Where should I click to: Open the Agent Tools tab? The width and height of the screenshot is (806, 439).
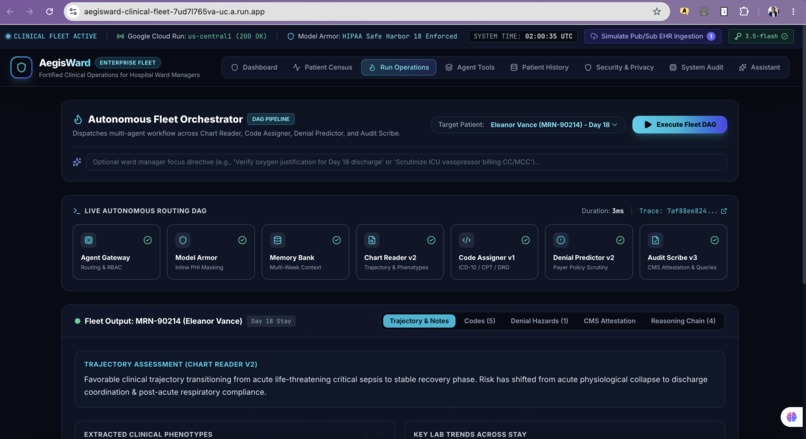pyautogui.click(x=470, y=67)
